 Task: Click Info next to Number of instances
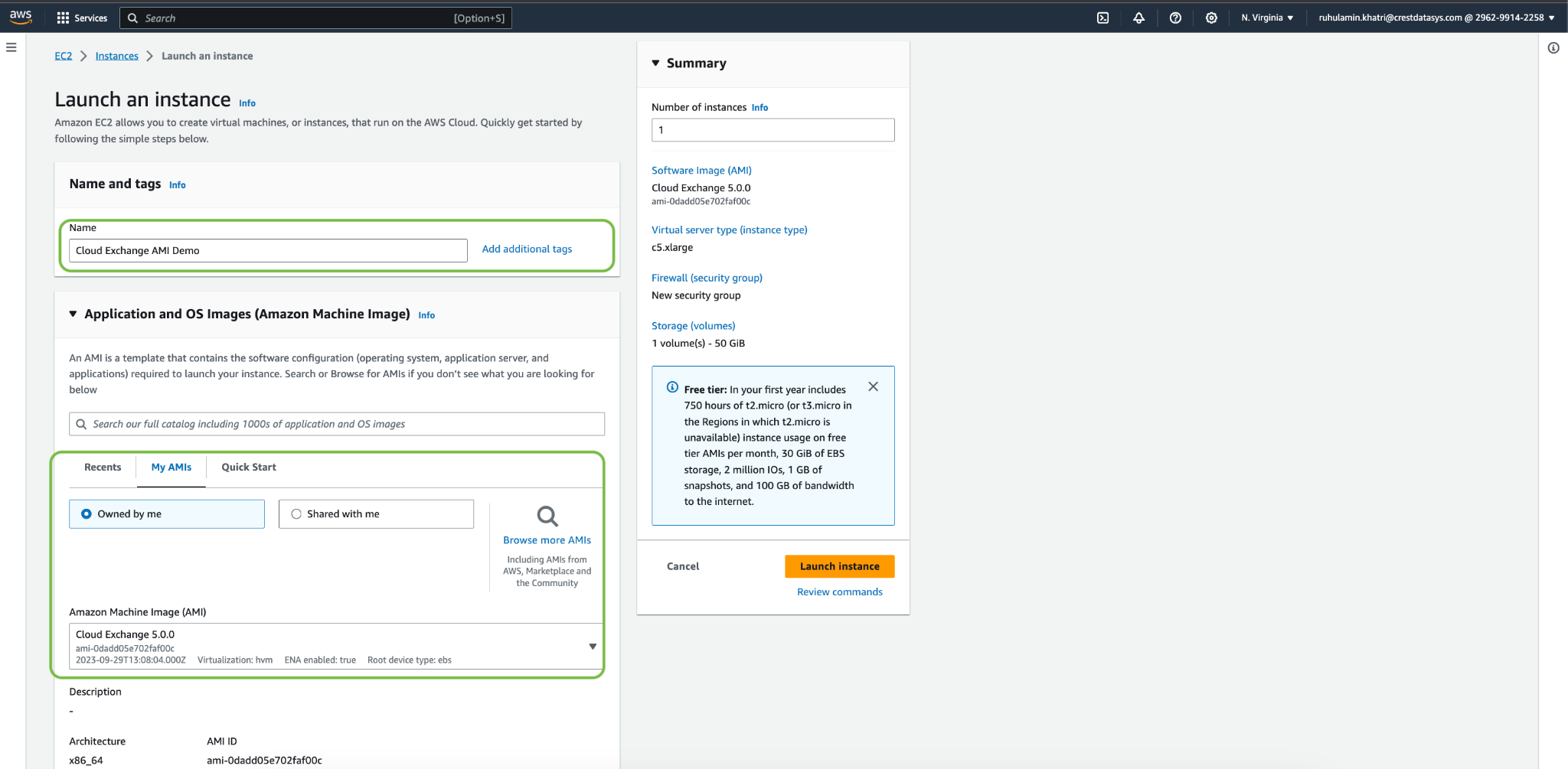pyautogui.click(x=759, y=108)
